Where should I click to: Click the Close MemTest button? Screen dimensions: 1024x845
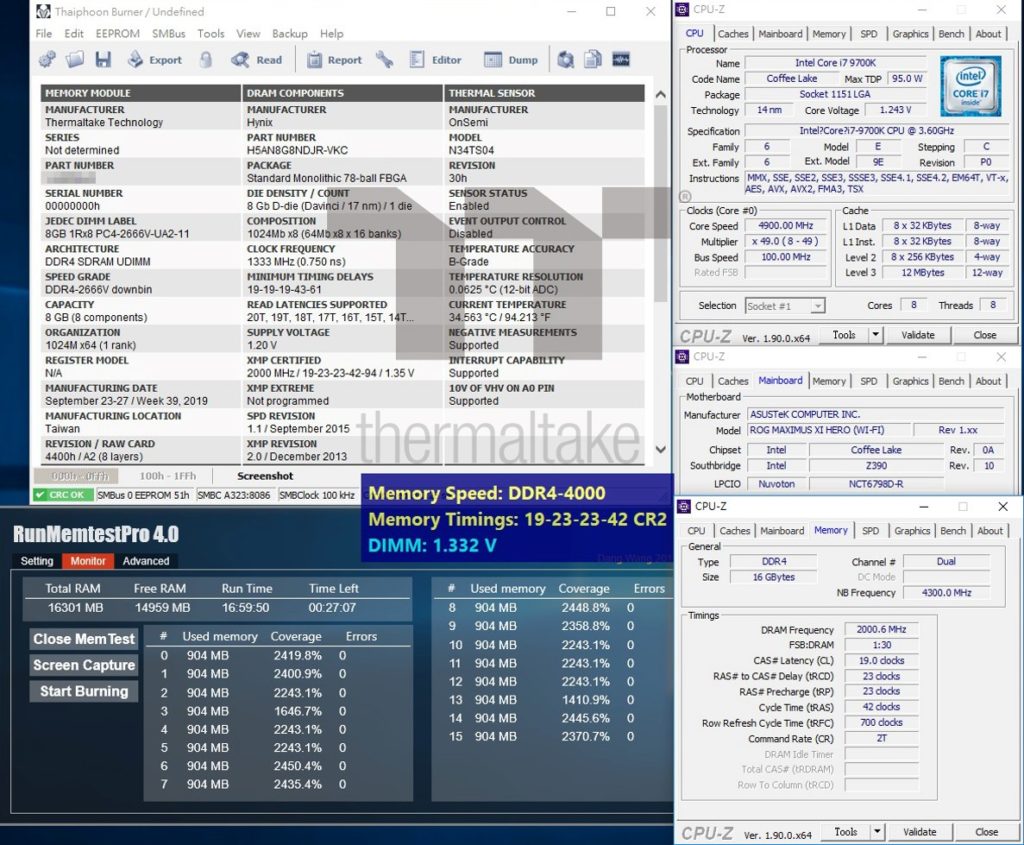pos(84,639)
